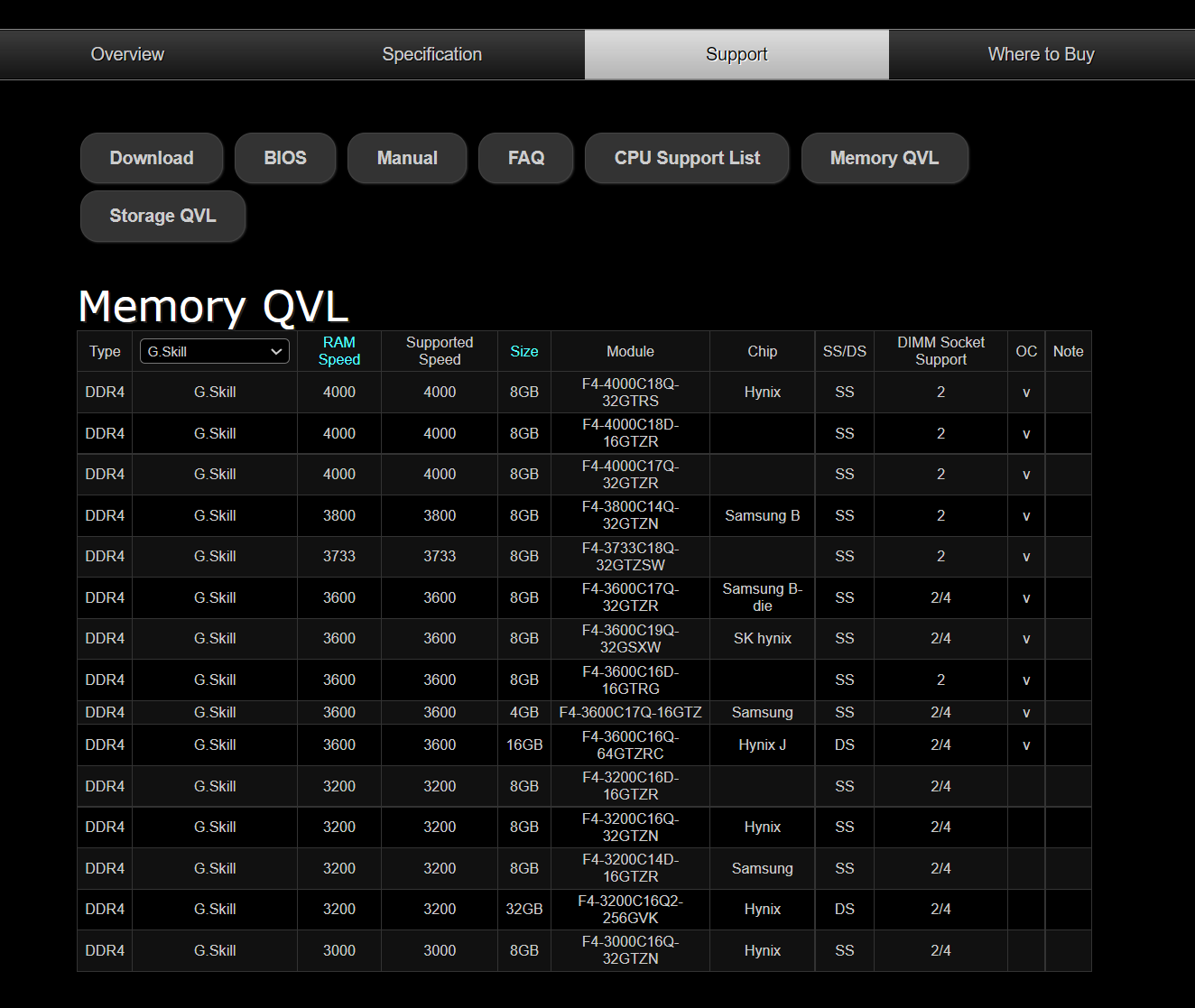Click the SK hynix chip cell
The image size is (1195, 1008).
(763, 639)
